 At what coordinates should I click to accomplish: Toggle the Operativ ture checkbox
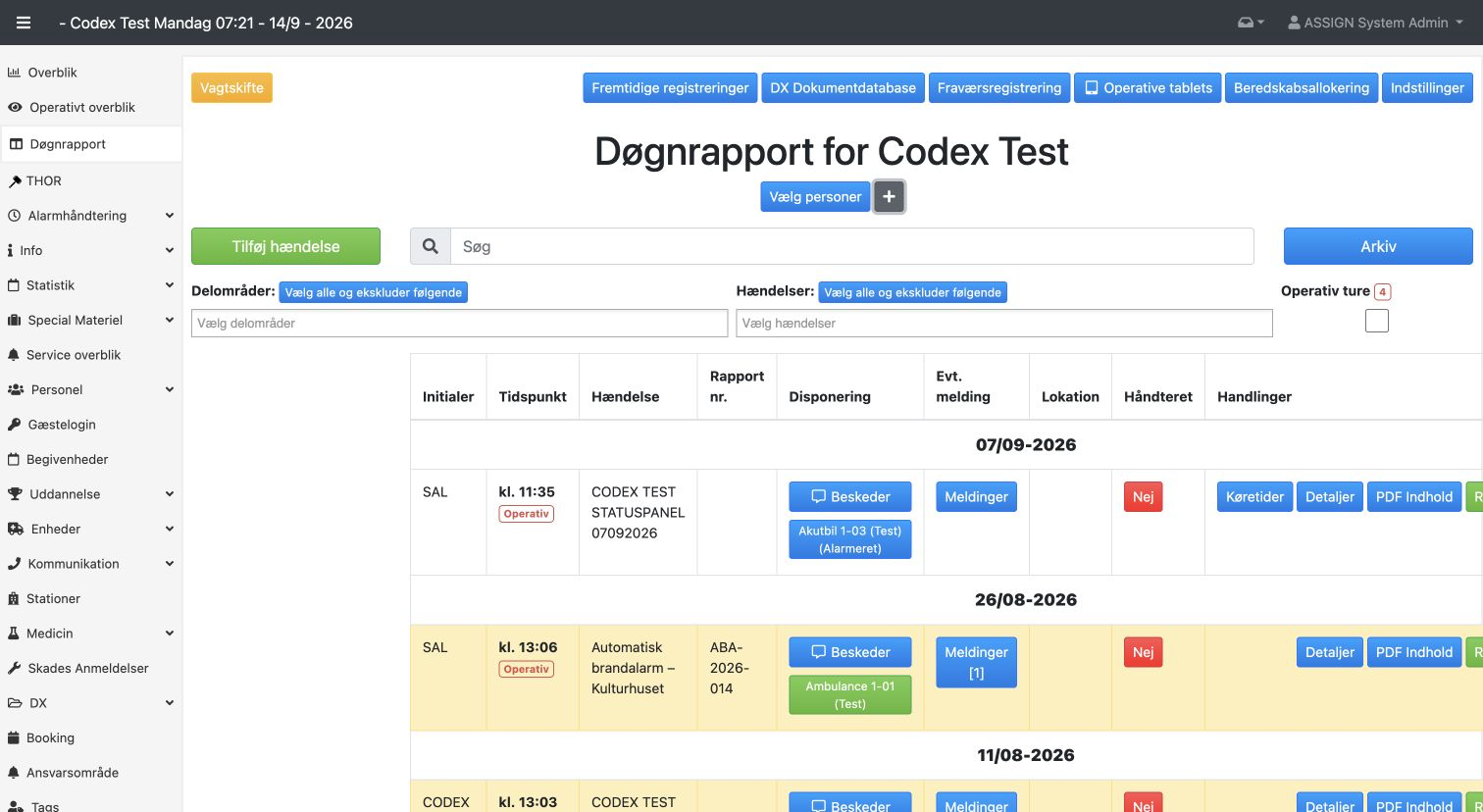point(1377,321)
